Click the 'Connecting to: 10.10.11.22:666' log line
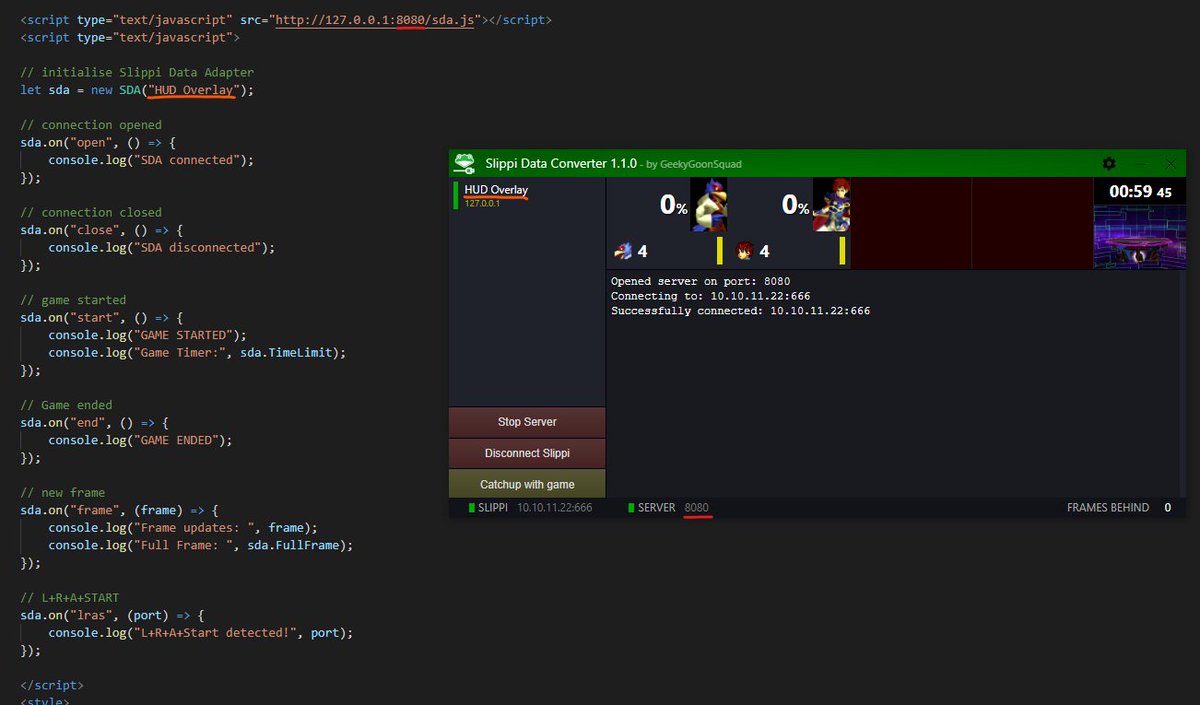This screenshot has width=1200, height=705. [x=711, y=296]
